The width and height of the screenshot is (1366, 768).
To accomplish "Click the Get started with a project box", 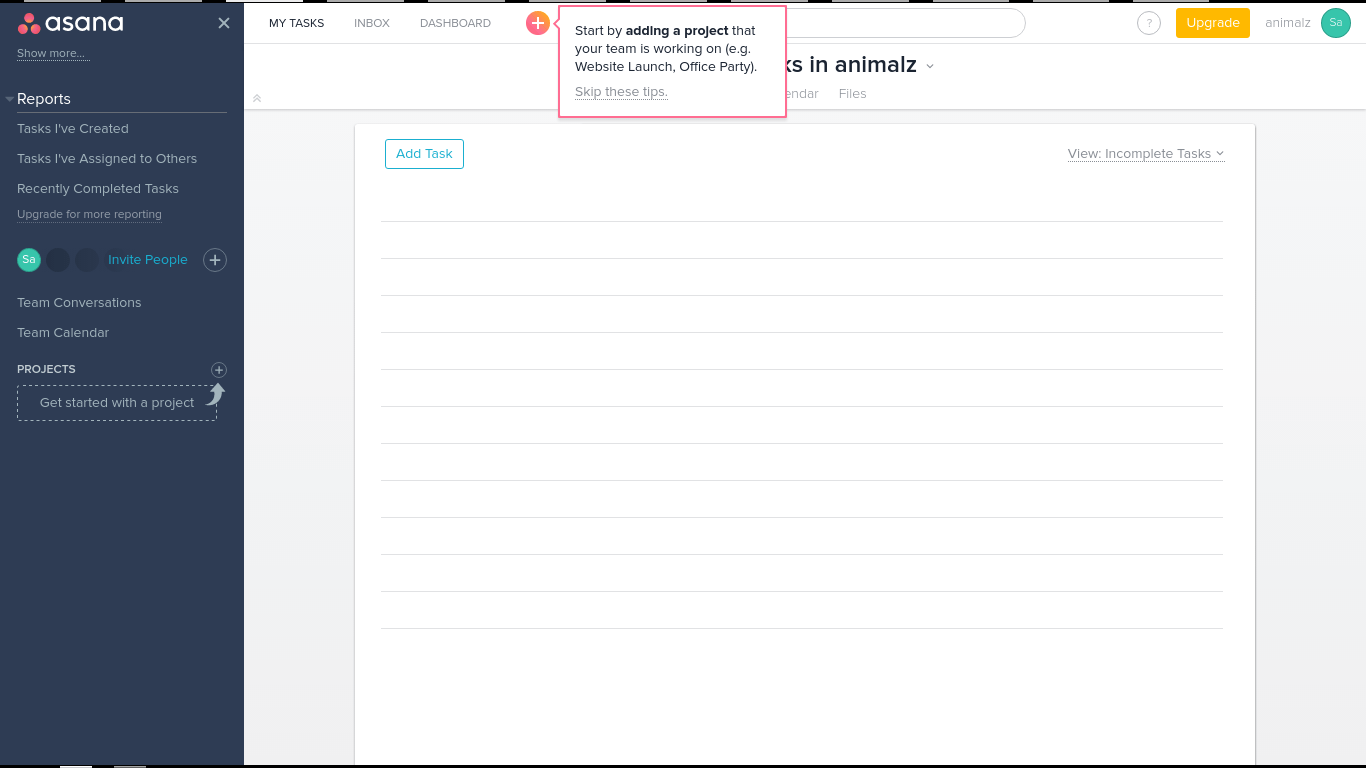I will (x=117, y=403).
